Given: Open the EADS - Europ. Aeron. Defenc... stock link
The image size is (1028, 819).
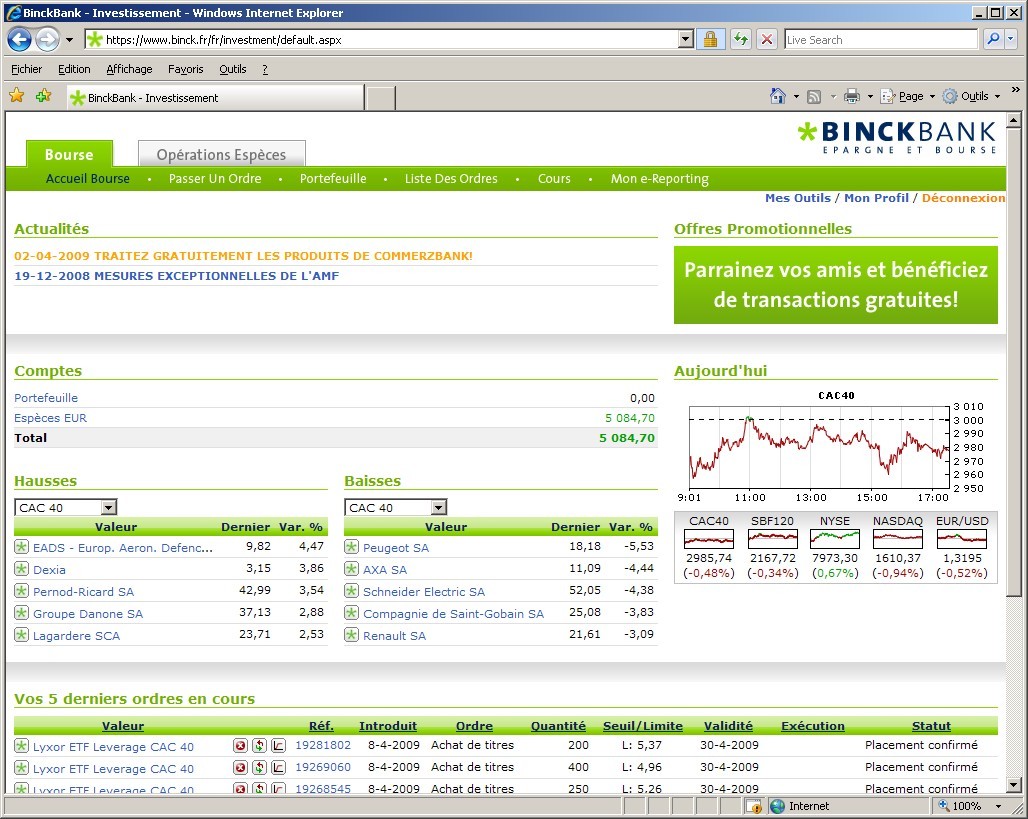Looking at the screenshot, I should pos(123,548).
